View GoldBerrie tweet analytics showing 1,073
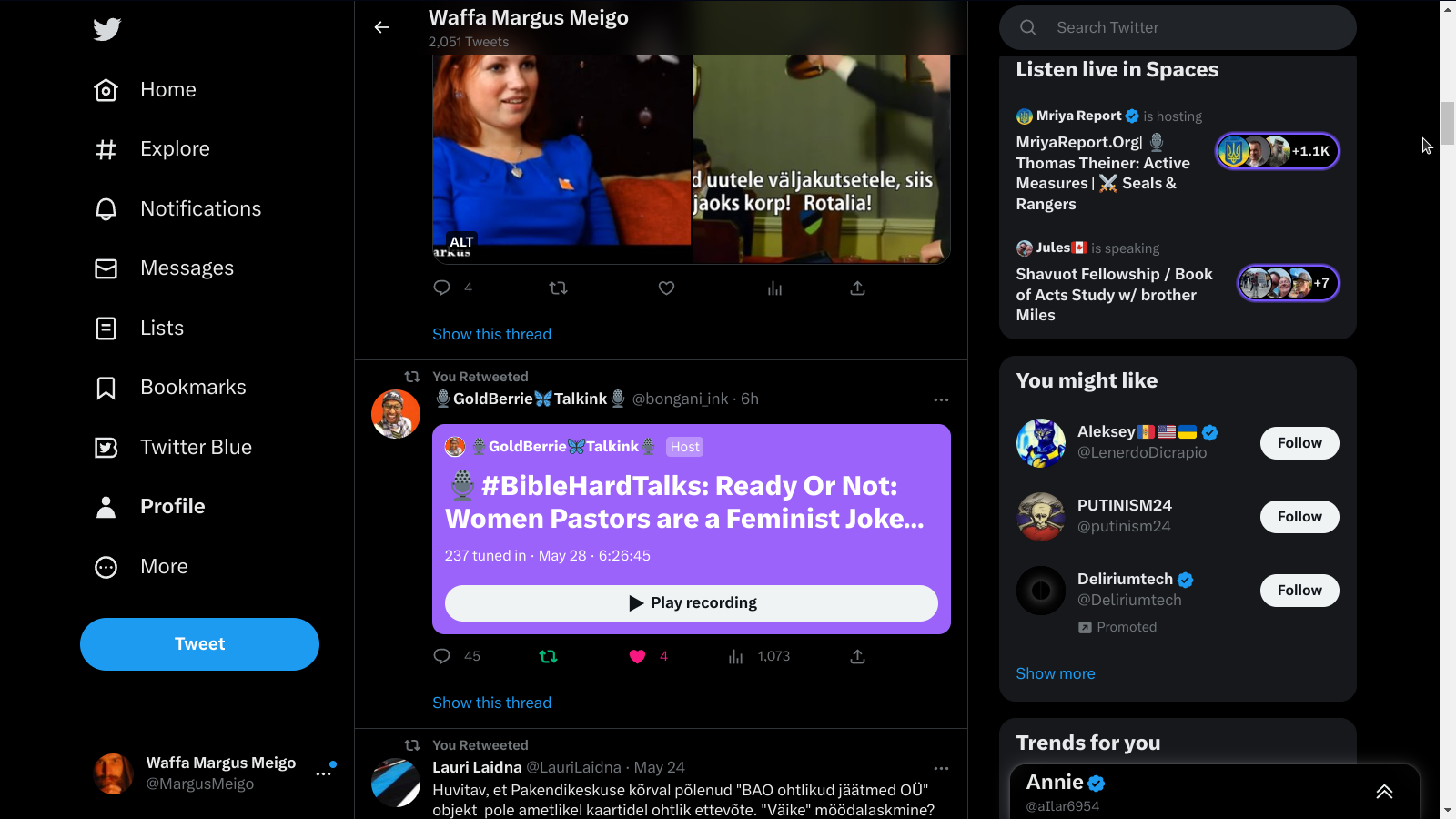1456x819 pixels. [759, 656]
